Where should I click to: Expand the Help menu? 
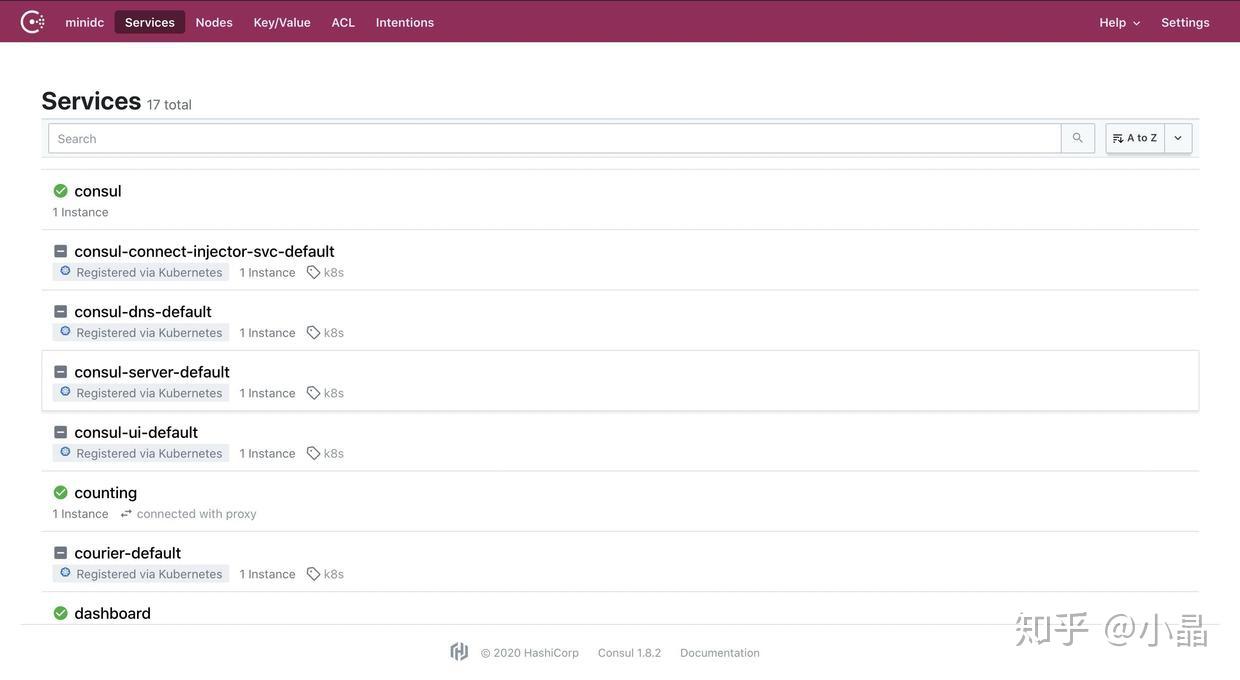(x=1119, y=22)
